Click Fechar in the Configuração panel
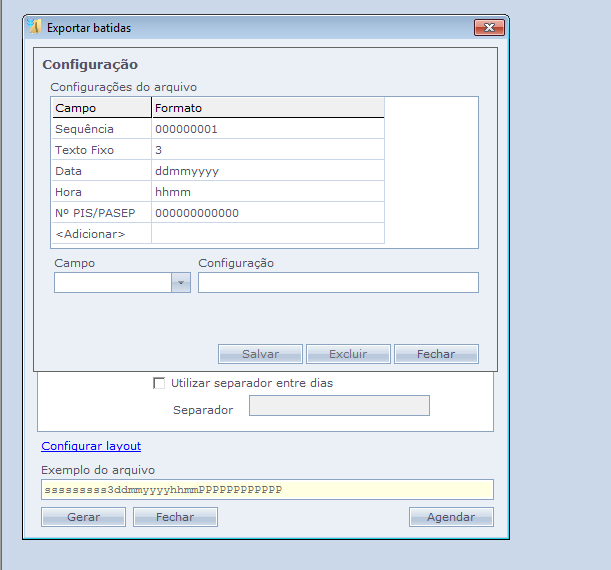Screen dimensions: 611x570 (x=436, y=354)
